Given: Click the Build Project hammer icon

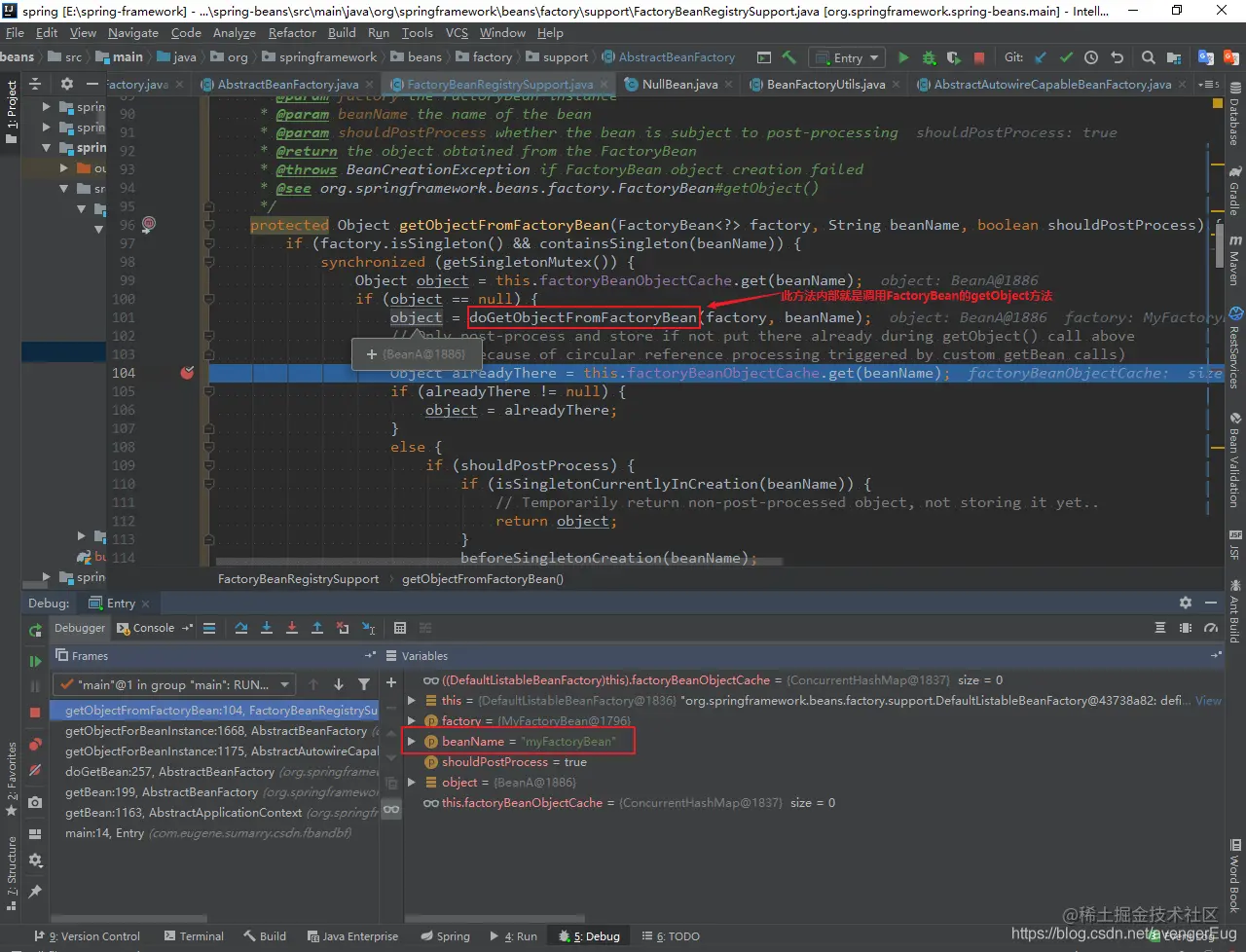Looking at the screenshot, I should pyautogui.click(x=789, y=57).
